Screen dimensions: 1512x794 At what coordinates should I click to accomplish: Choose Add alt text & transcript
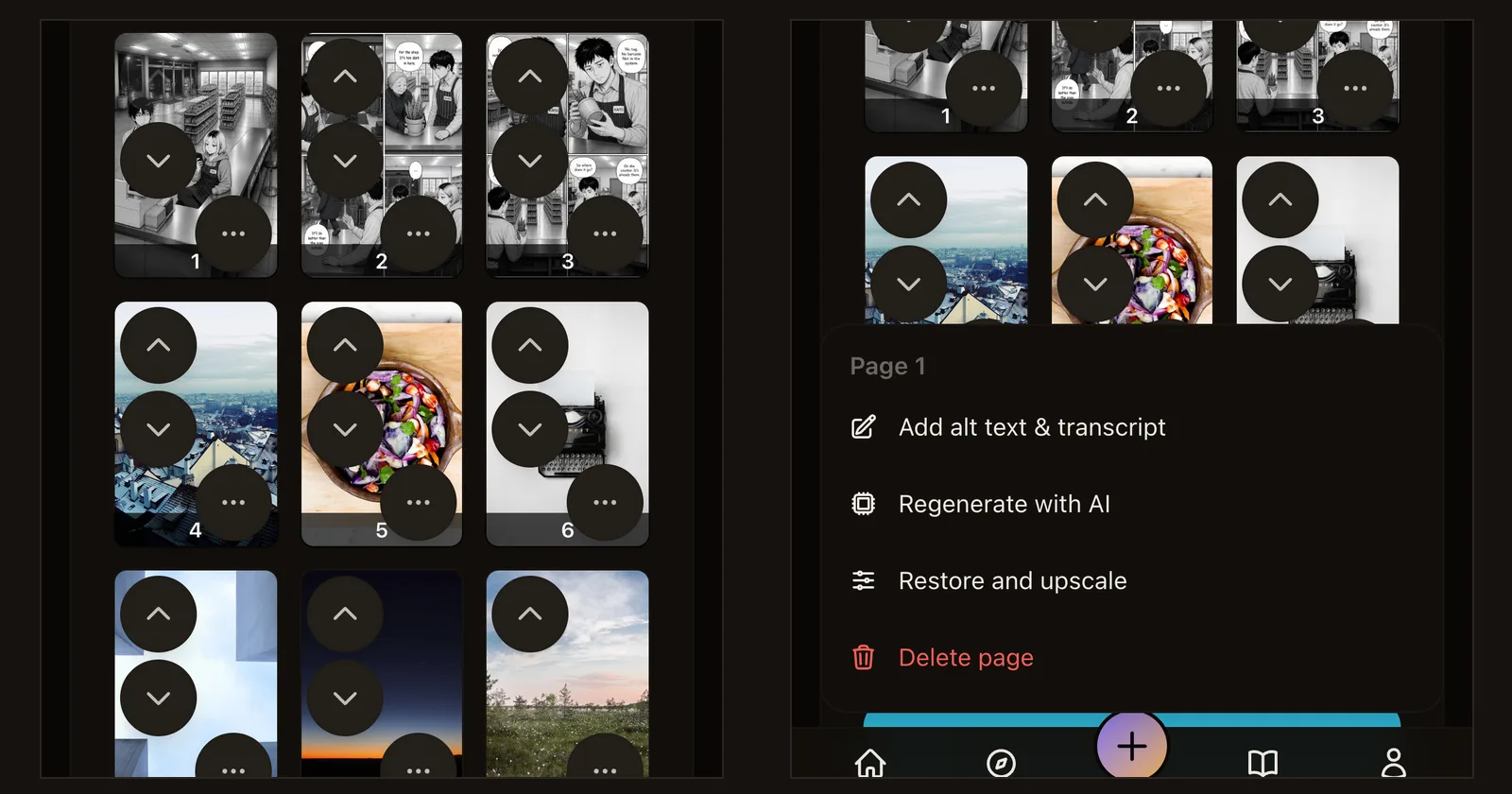1132,427
